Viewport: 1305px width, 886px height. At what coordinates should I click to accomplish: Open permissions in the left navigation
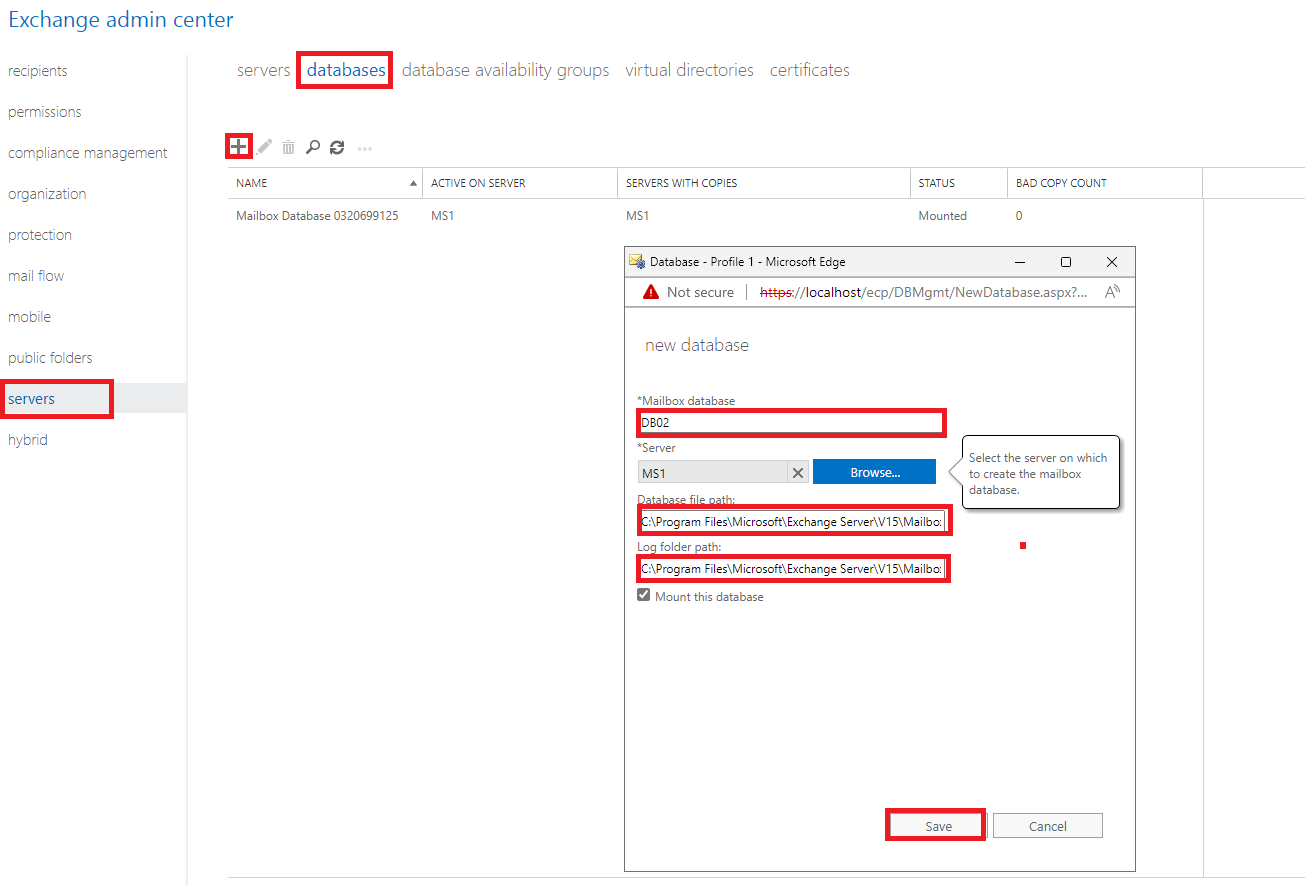tap(45, 112)
